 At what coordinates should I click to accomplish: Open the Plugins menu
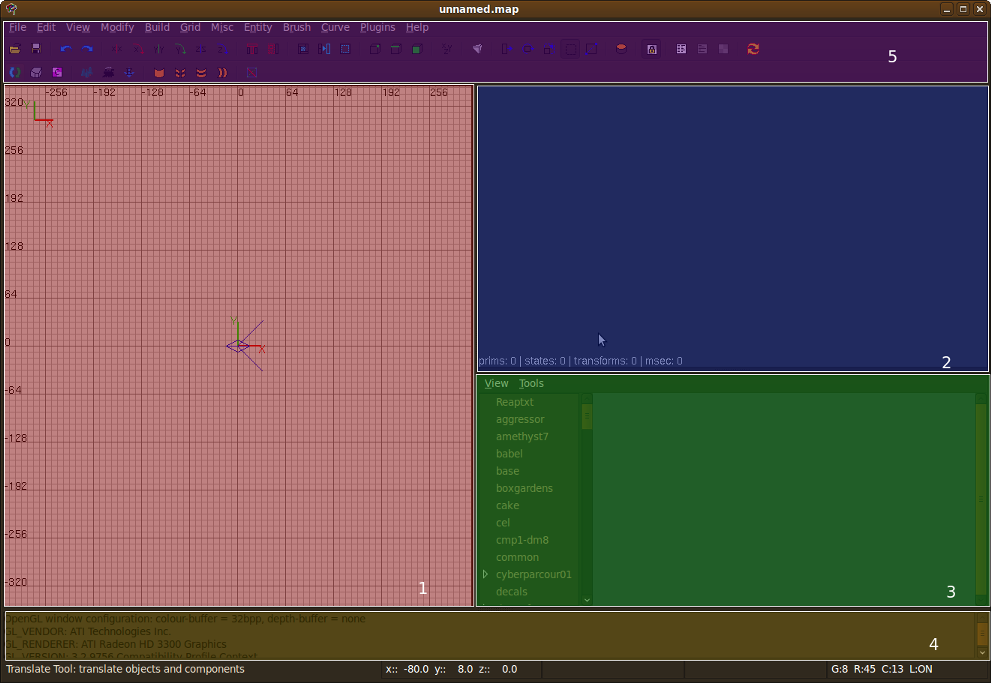[x=377, y=28]
